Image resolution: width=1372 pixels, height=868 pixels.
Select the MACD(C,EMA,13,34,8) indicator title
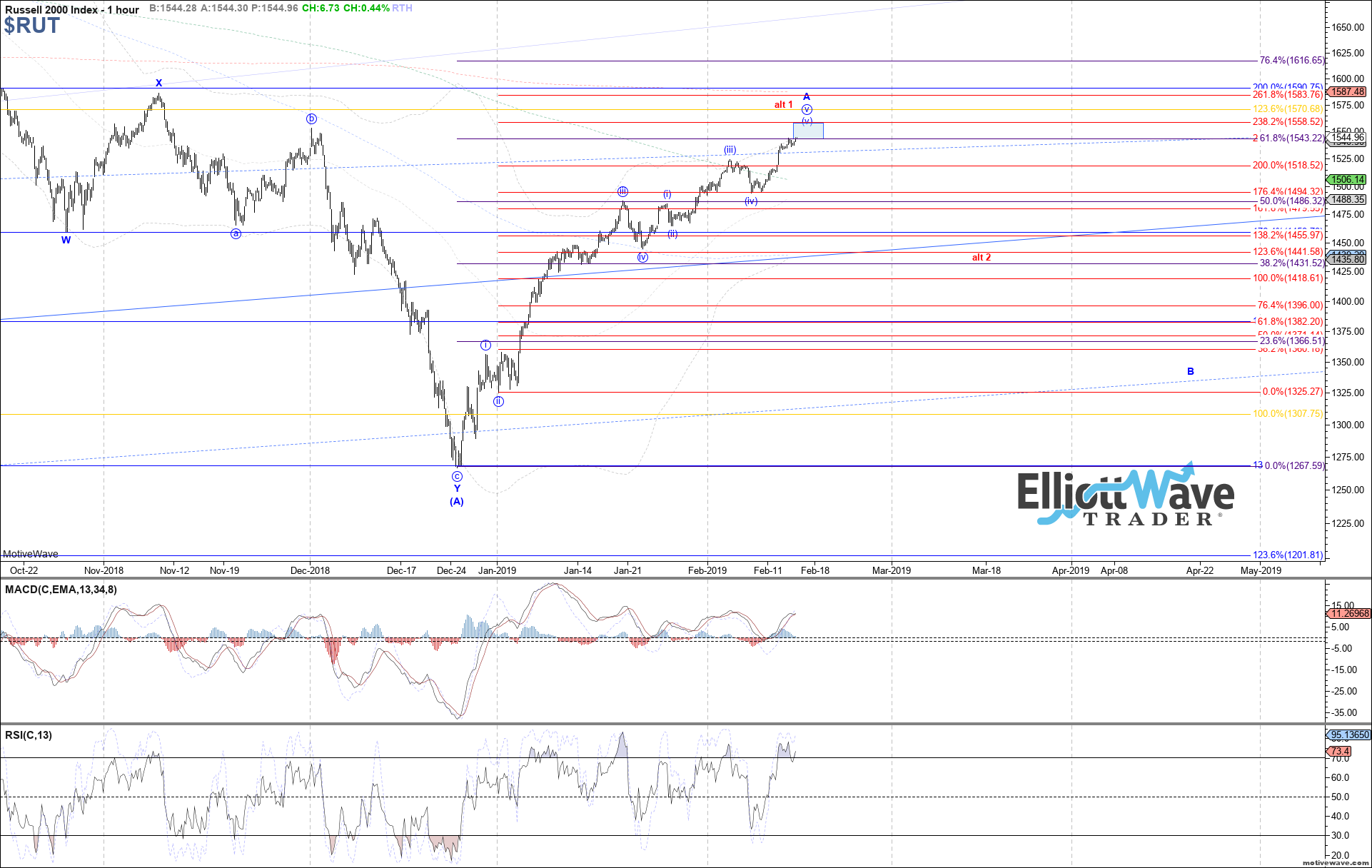tap(61, 590)
